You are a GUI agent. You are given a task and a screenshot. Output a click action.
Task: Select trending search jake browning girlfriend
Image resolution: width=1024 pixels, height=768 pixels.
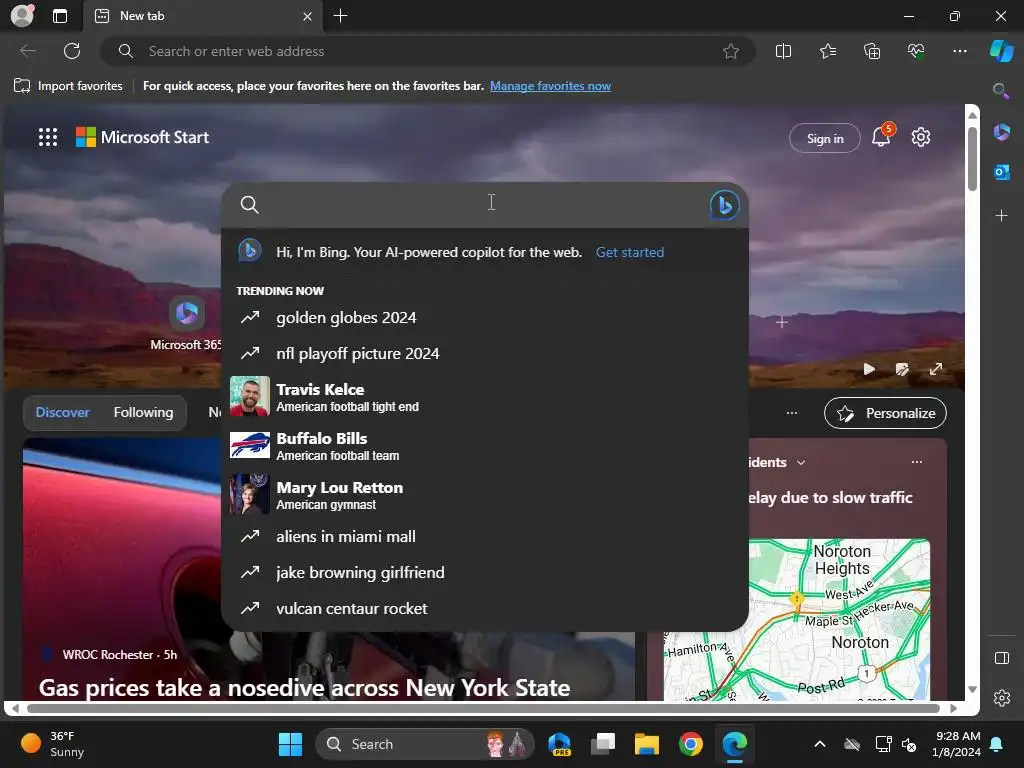[485, 572]
